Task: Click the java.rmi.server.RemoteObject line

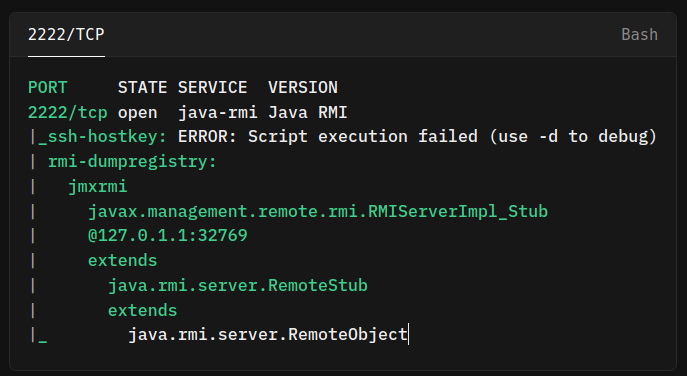Action: tap(268, 334)
